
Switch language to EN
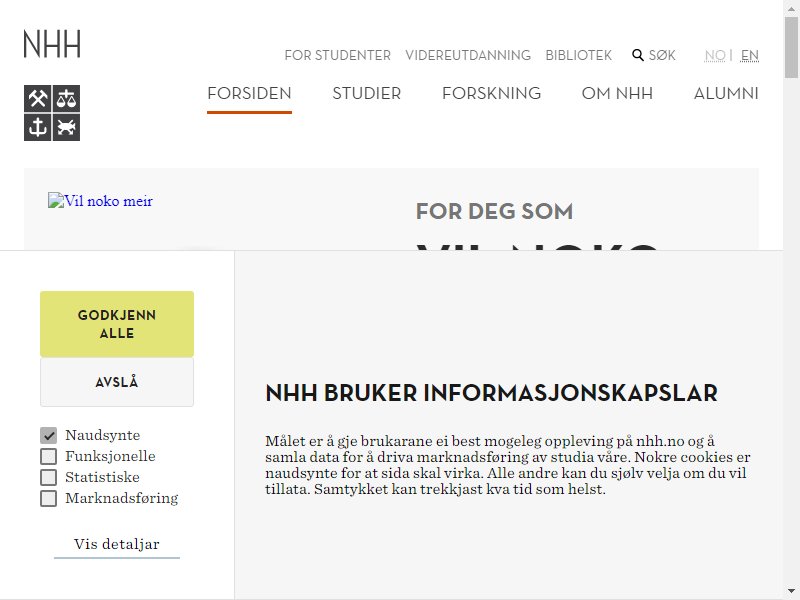[x=749, y=55]
